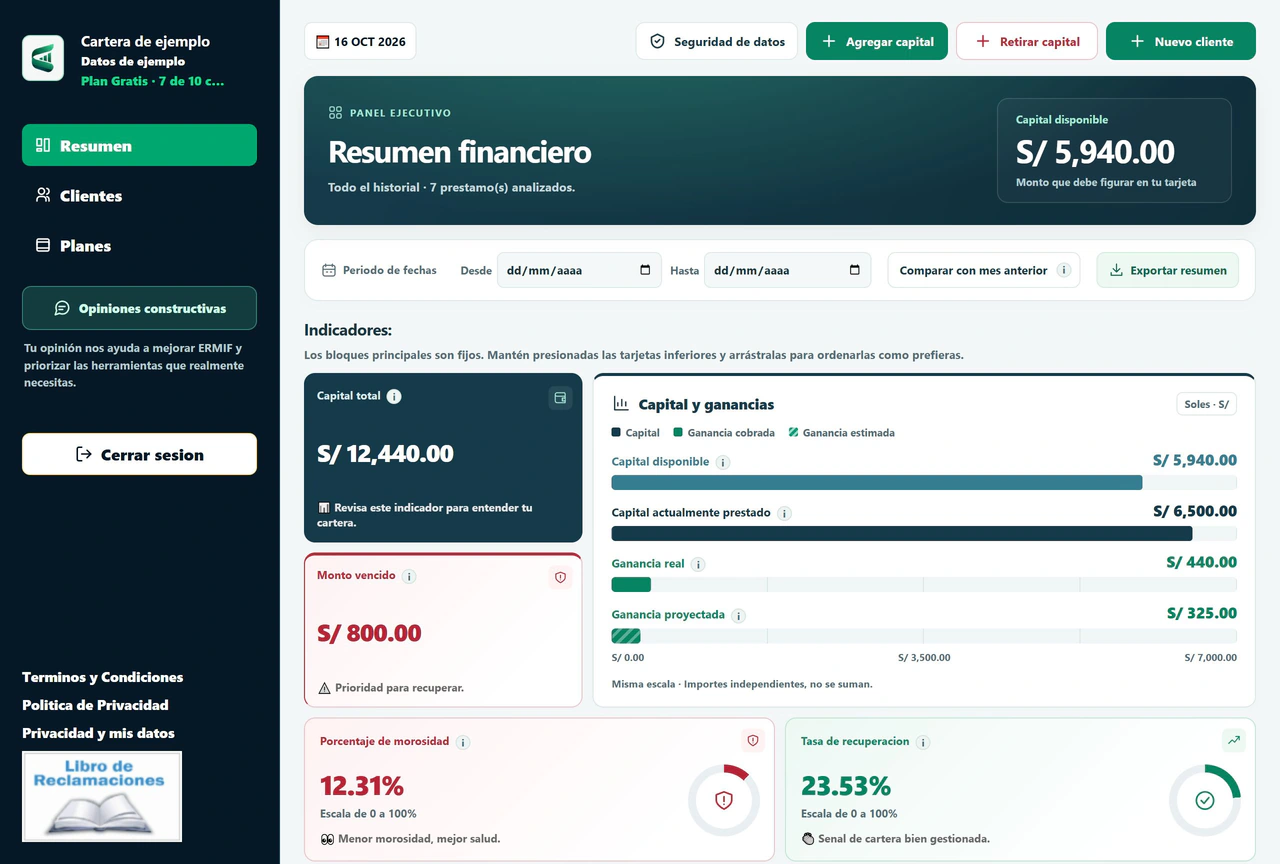Open Seguridad de datos
This screenshot has width=1280, height=864.
point(717,41)
